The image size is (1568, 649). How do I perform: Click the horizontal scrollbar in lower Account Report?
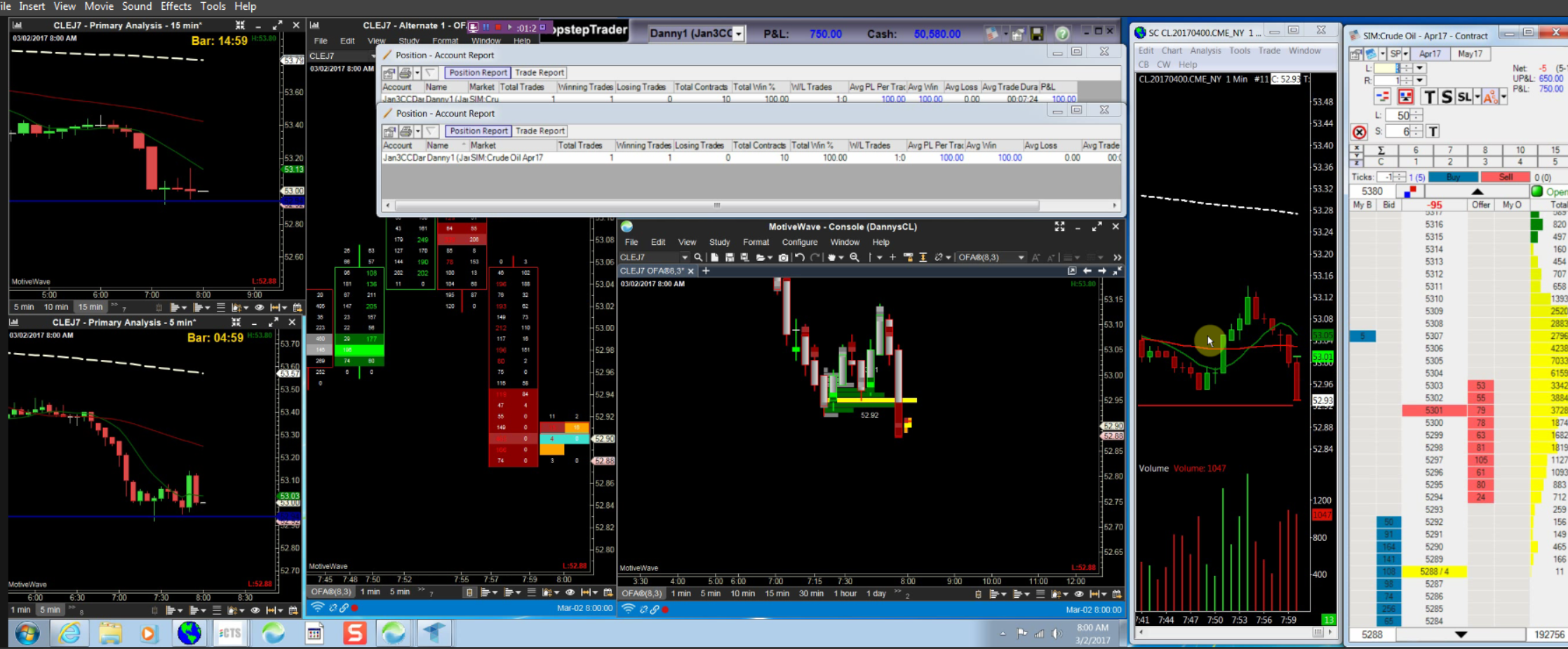717,206
